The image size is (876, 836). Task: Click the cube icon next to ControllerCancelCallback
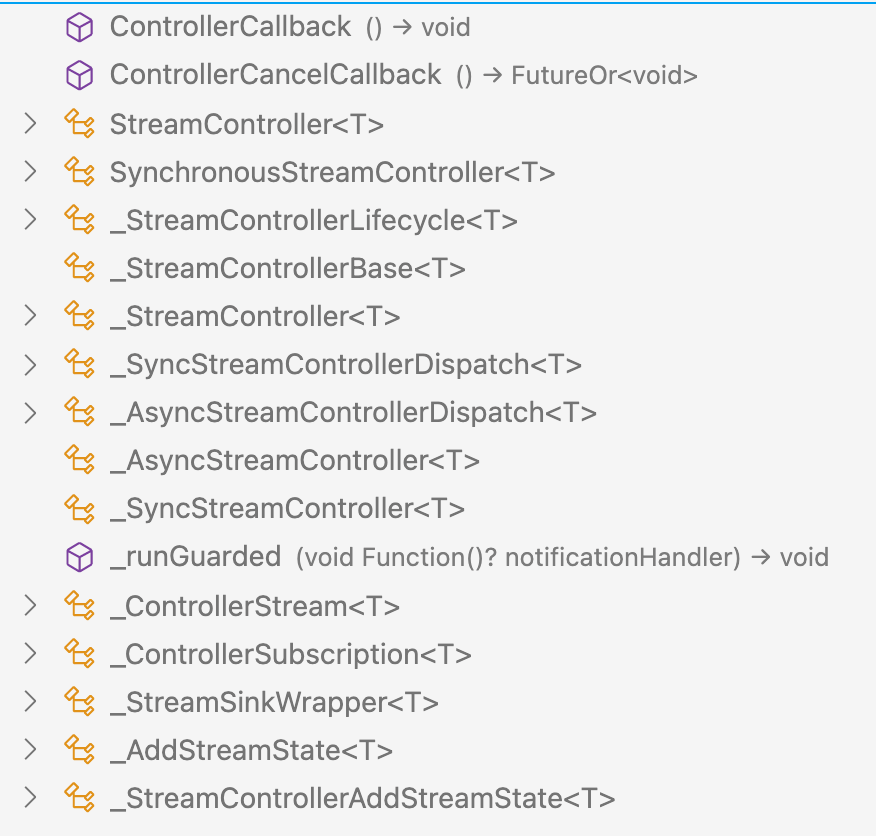pos(79,75)
